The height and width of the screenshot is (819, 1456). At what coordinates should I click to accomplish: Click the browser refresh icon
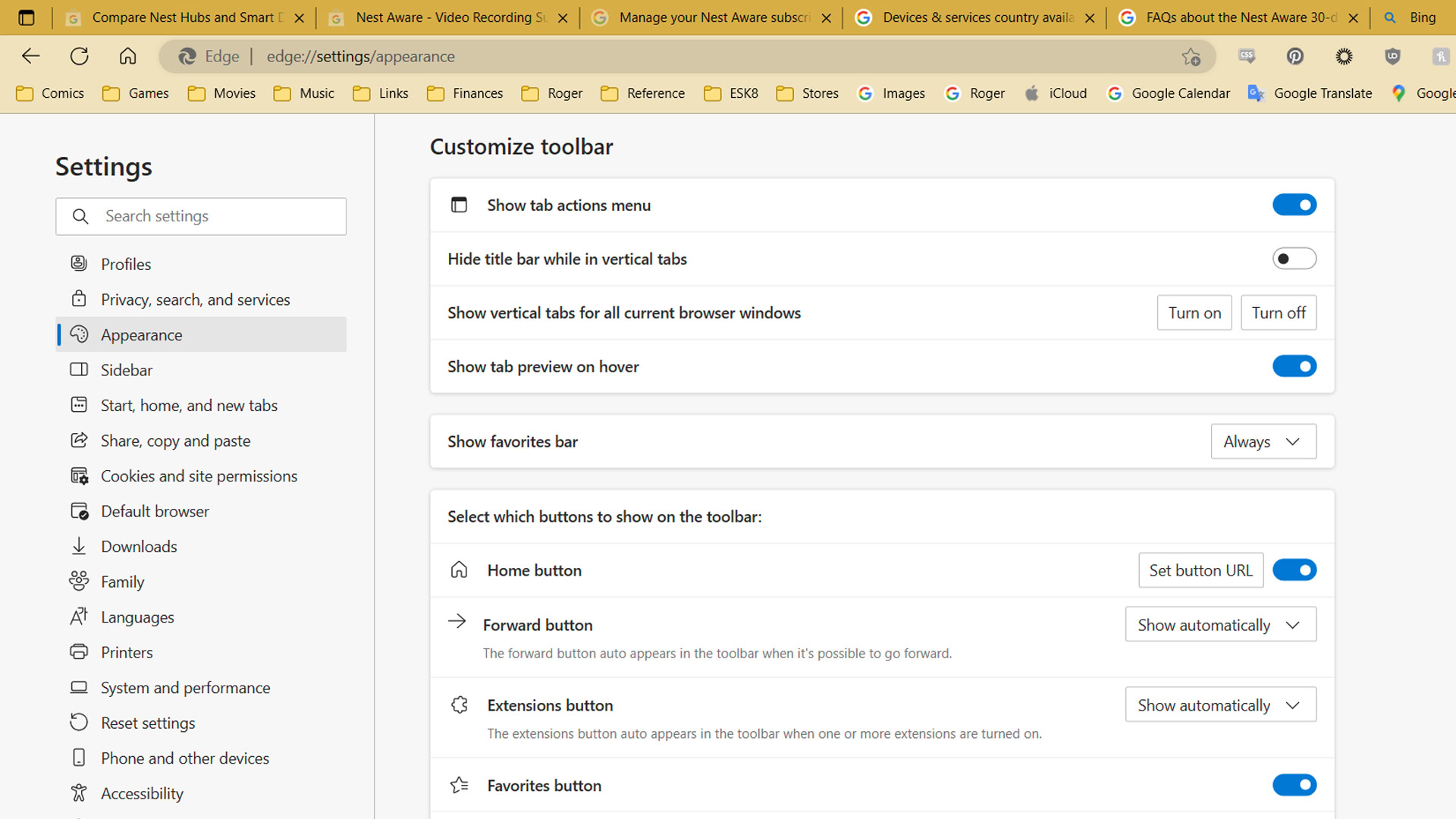79,56
